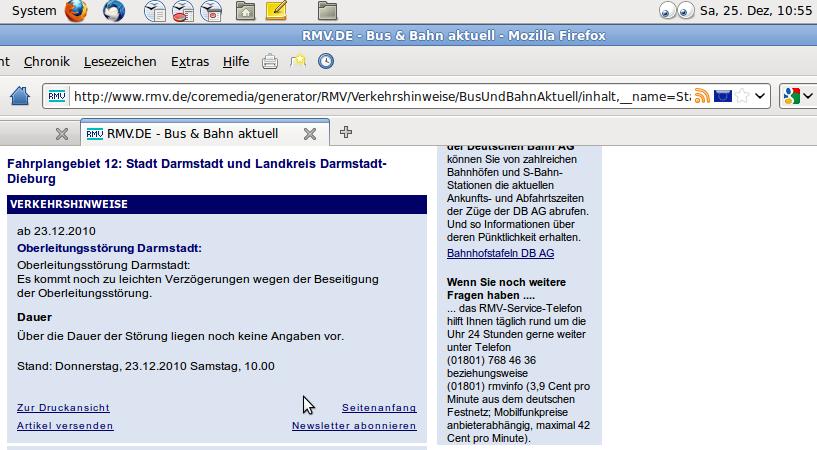This screenshot has height=450, width=817.
Task: Expand the address bar history dropdown
Action: pos(760,97)
